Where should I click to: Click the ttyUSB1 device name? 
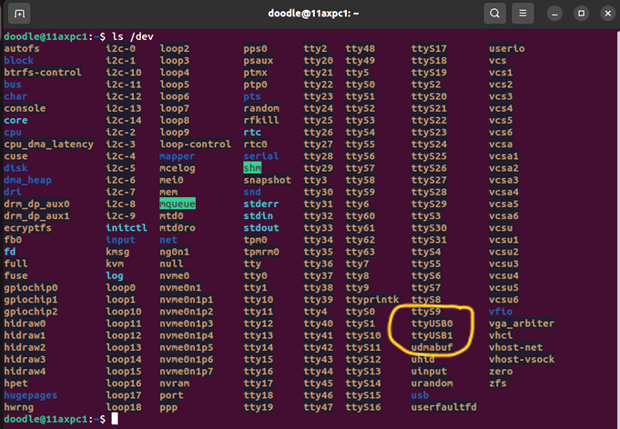point(432,335)
